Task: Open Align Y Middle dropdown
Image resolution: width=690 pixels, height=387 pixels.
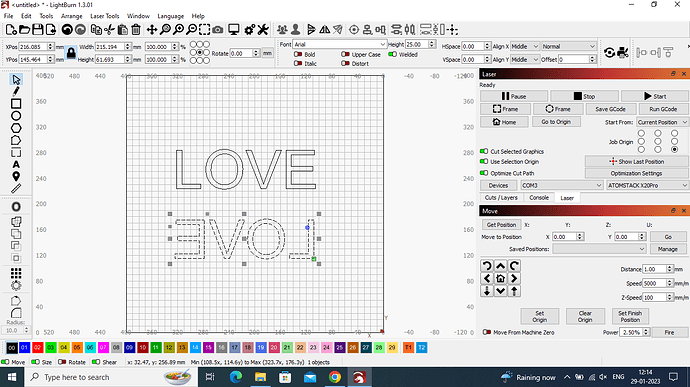Action: click(525, 59)
